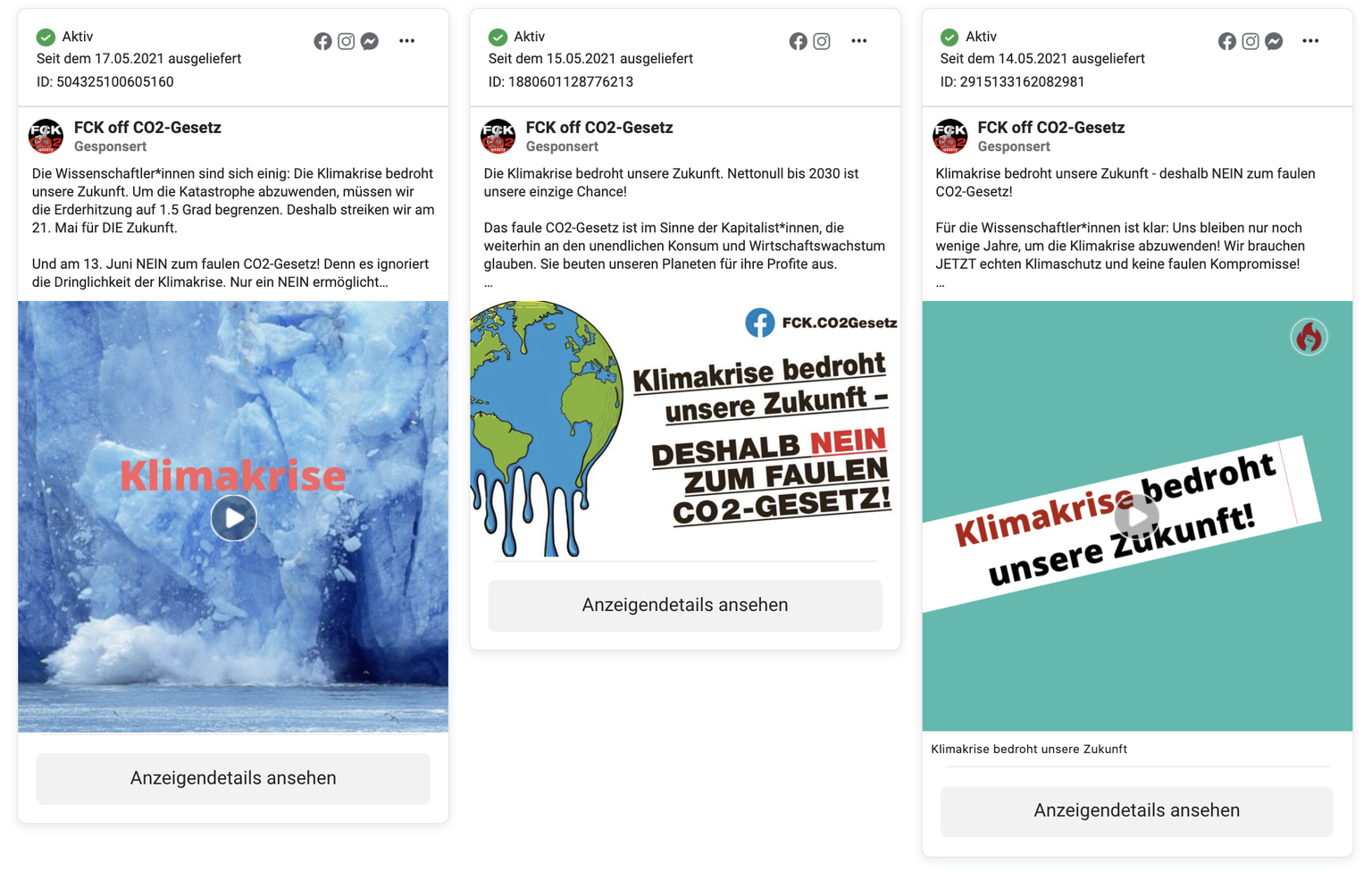Click Anzeigendetails ansehen under teal video

1136,810
